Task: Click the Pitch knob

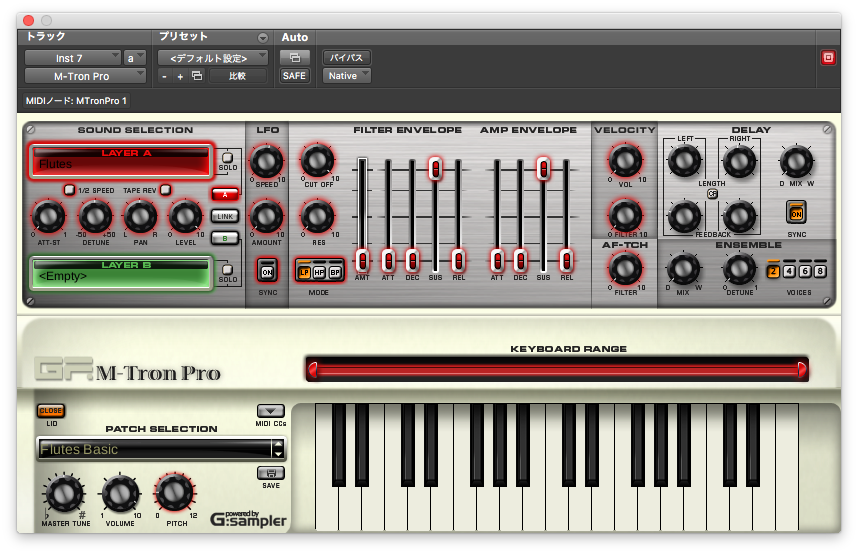Action: [175, 492]
